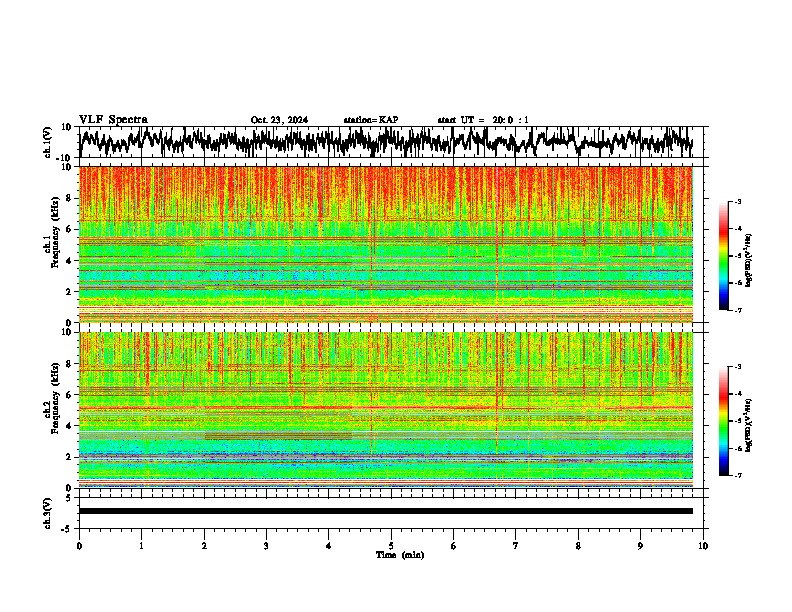
Task: Click time axis tick label '3'
Action: (x=266, y=546)
